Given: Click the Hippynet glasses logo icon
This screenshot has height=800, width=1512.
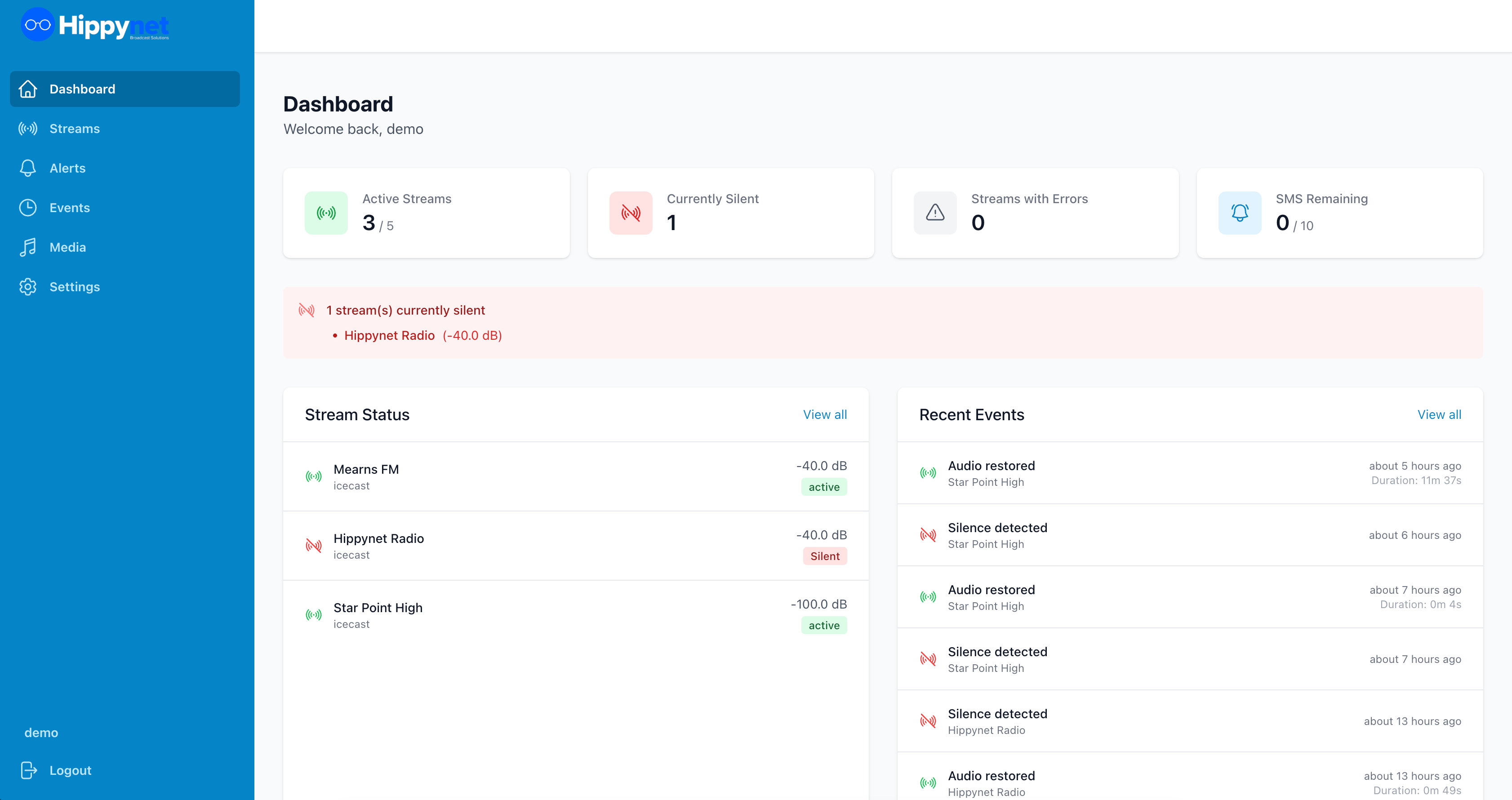Looking at the screenshot, I should click(38, 25).
